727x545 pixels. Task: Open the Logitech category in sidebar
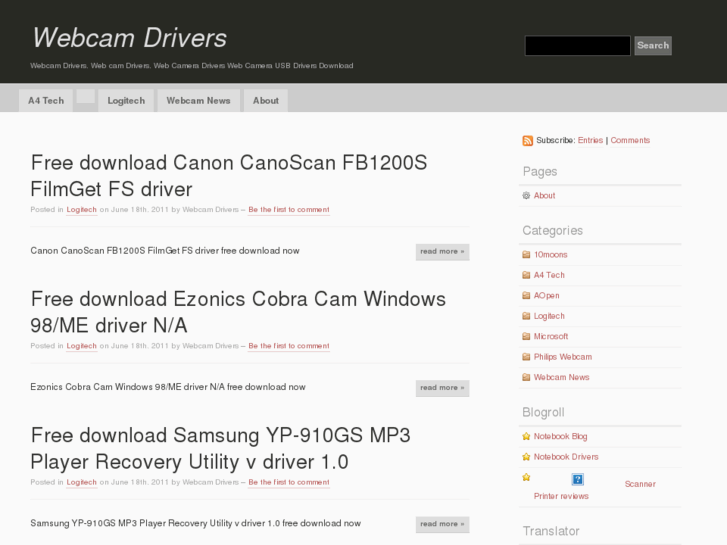click(x=549, y=316)
